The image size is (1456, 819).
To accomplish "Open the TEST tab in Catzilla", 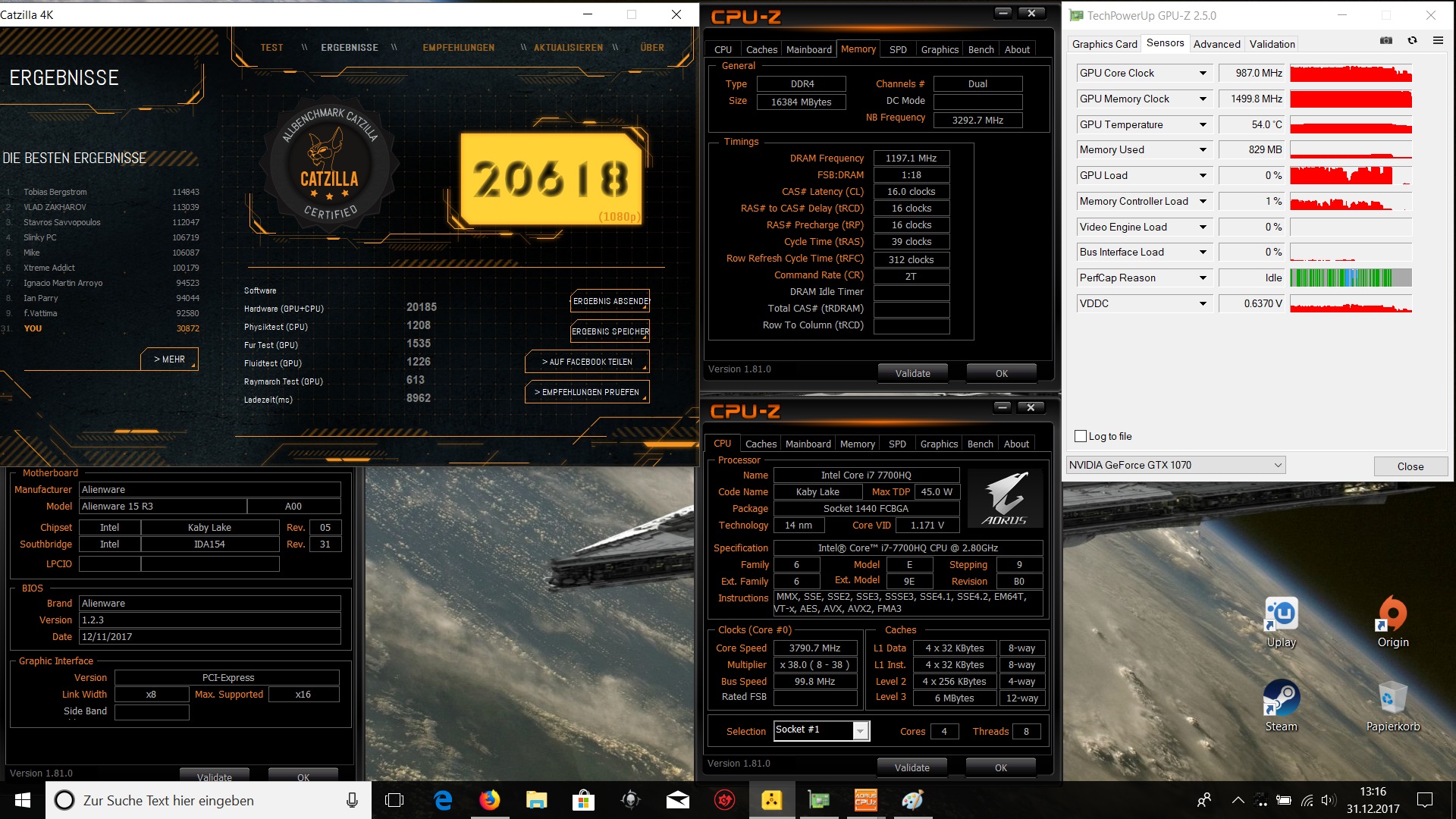I will (271, 47).
